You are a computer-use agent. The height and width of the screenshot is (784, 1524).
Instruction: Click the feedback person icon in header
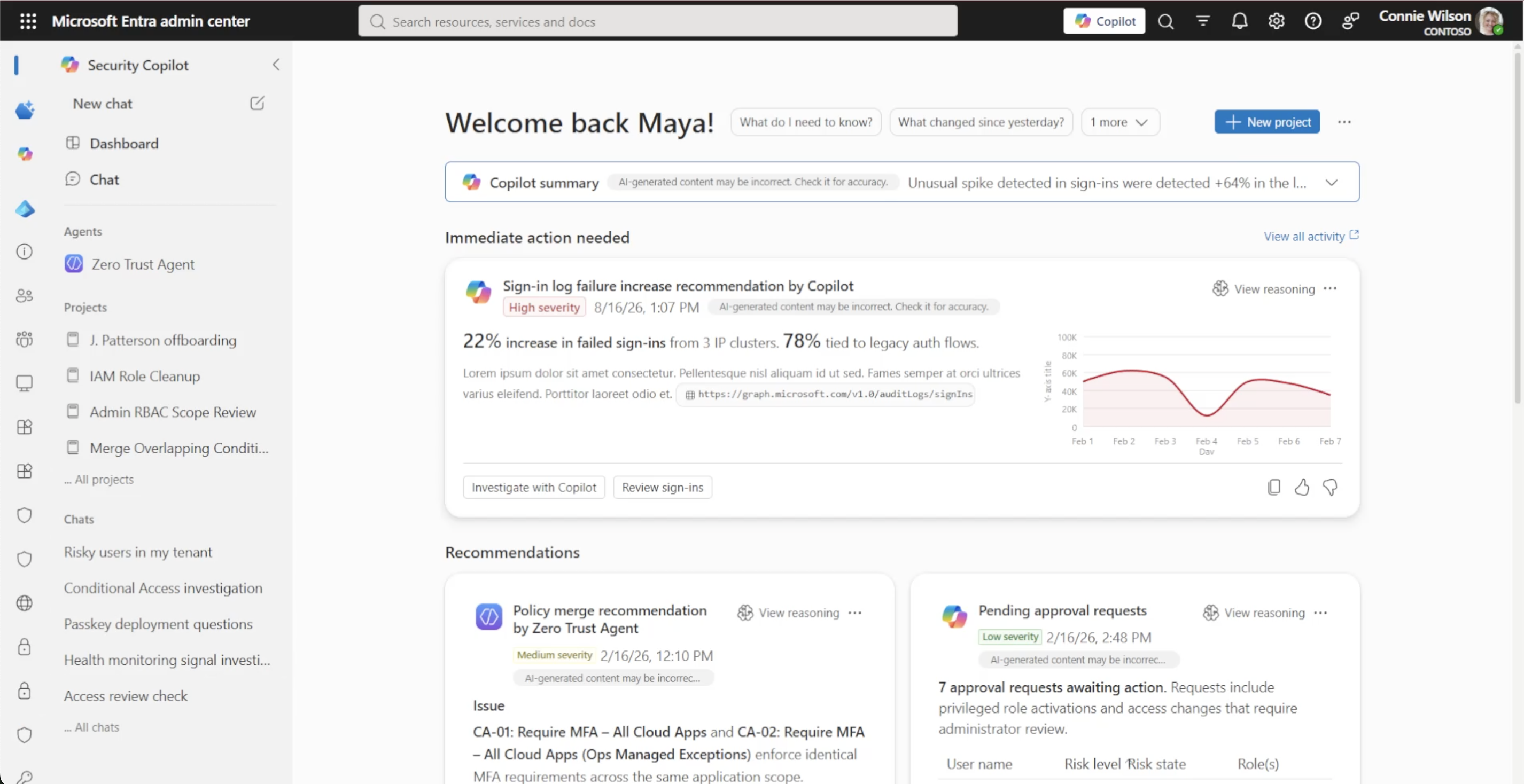point(1350,21)
